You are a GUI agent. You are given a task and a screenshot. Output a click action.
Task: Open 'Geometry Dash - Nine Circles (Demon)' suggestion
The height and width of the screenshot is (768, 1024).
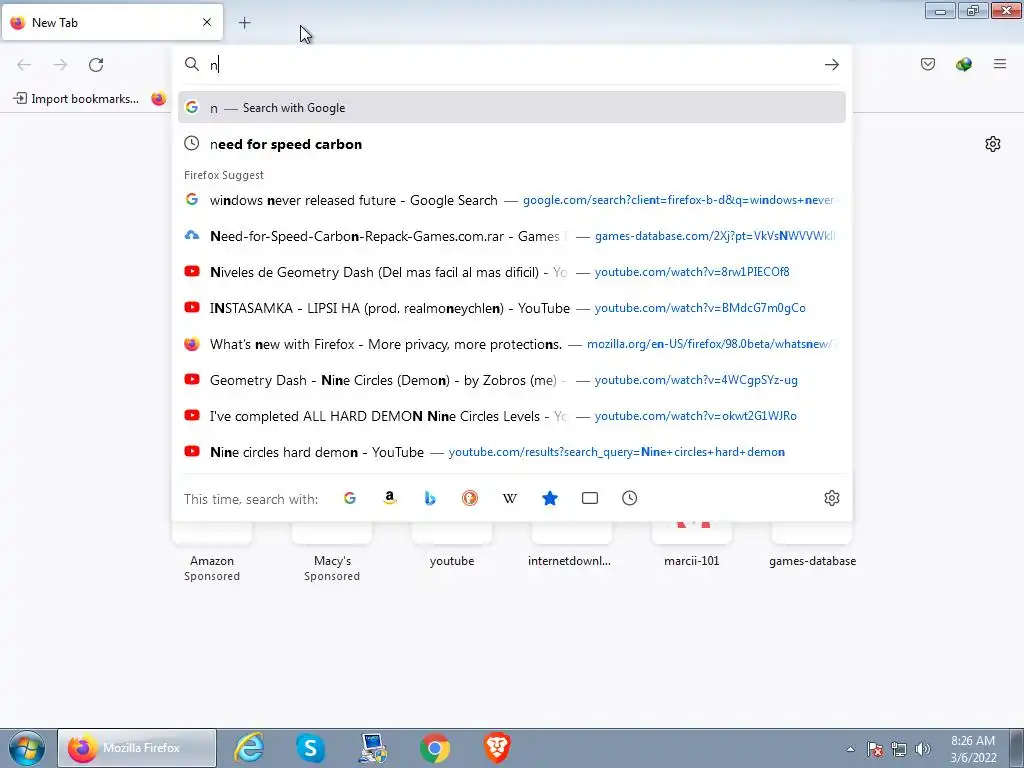(x=511, y=379)
